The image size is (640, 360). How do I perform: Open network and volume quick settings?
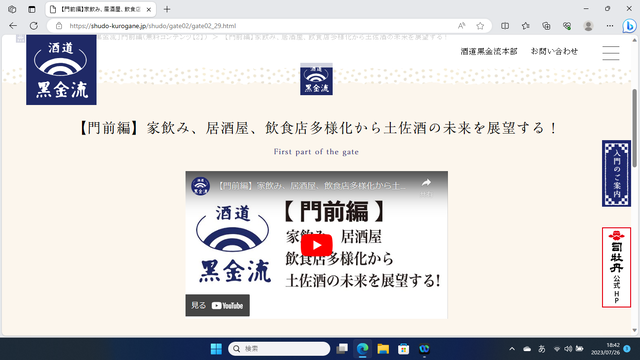pos(568,349)
